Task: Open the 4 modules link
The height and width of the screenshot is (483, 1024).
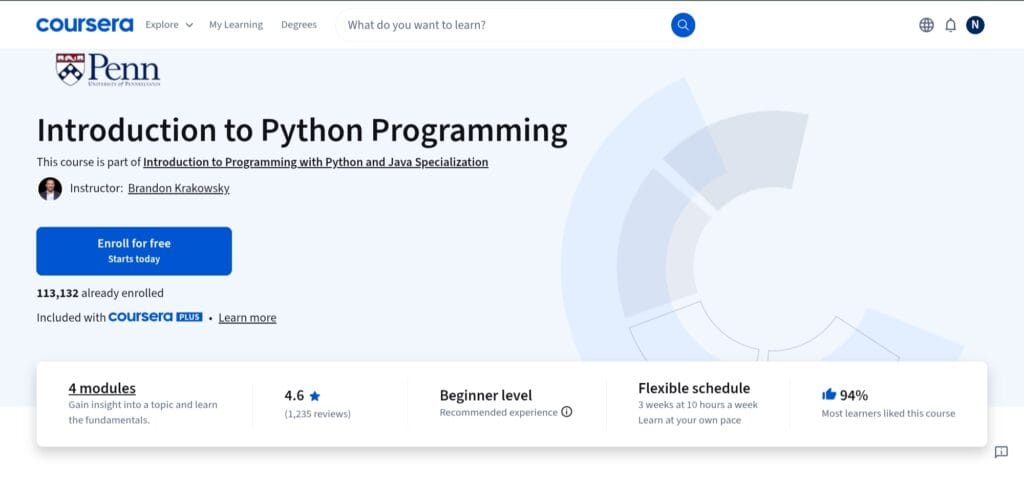Action: pos(102,388)
